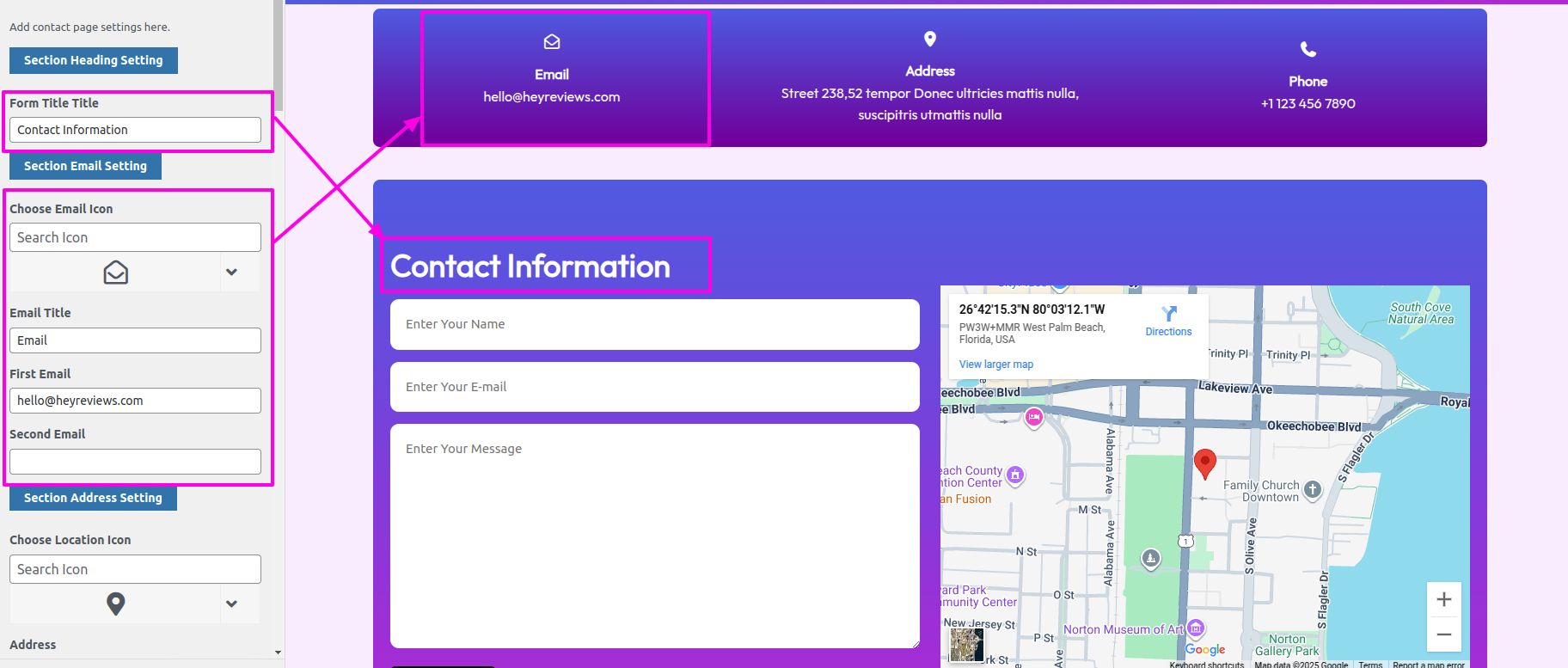Open the Section Heading Setting tab
This screenshot has height=668, width=1568.
(93, 60)
